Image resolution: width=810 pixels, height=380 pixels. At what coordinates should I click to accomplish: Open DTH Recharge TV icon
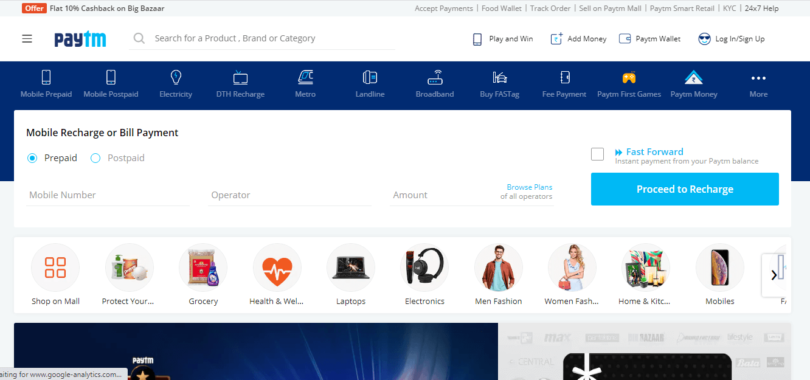click(240, 77)
